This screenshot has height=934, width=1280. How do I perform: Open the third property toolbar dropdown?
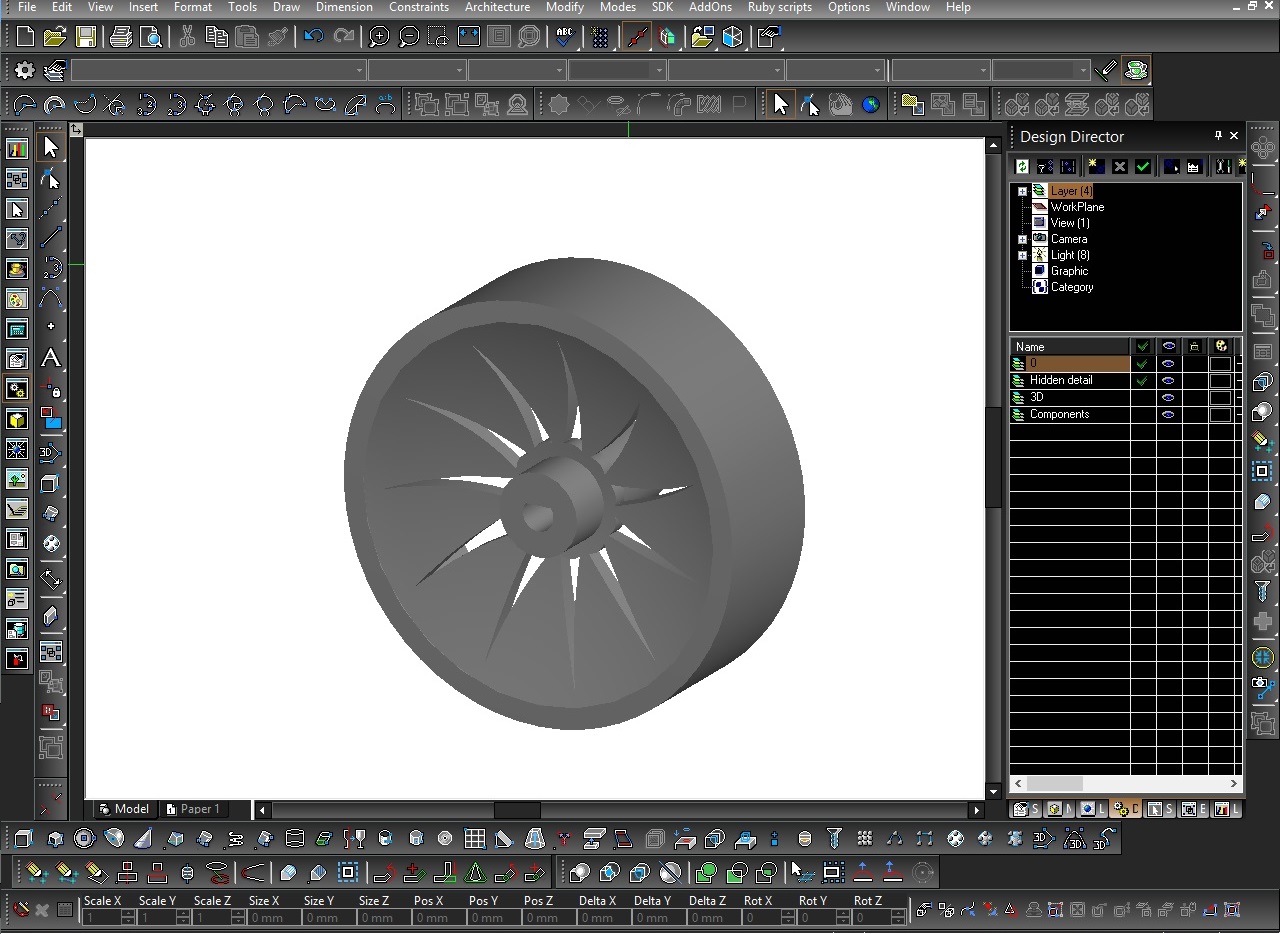coord(559,70)
